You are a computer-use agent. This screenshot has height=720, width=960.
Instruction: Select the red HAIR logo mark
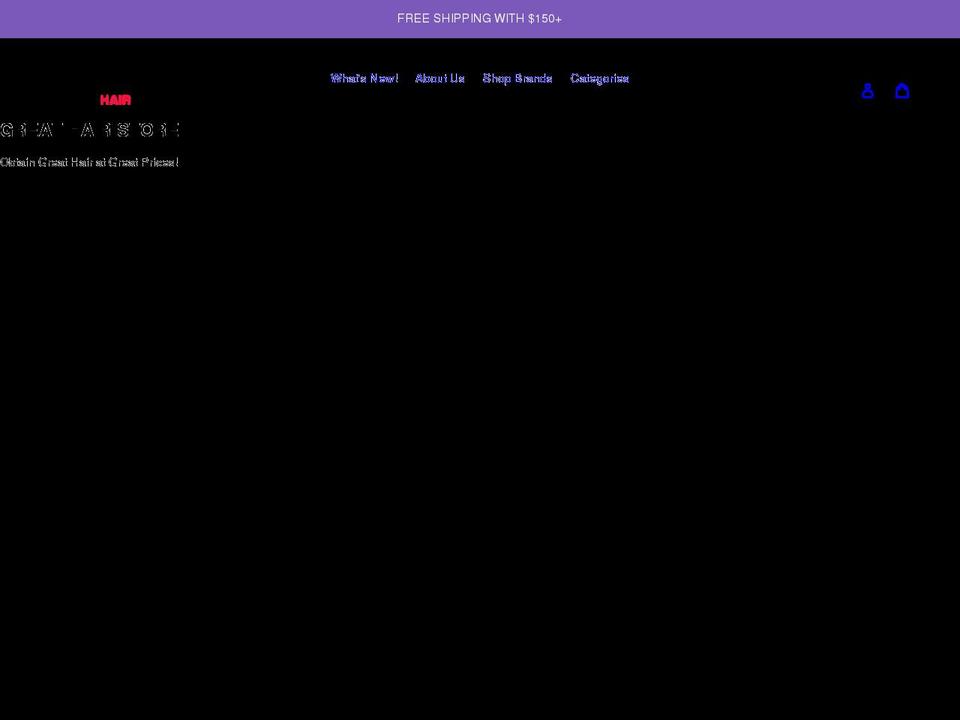point(116,99)
